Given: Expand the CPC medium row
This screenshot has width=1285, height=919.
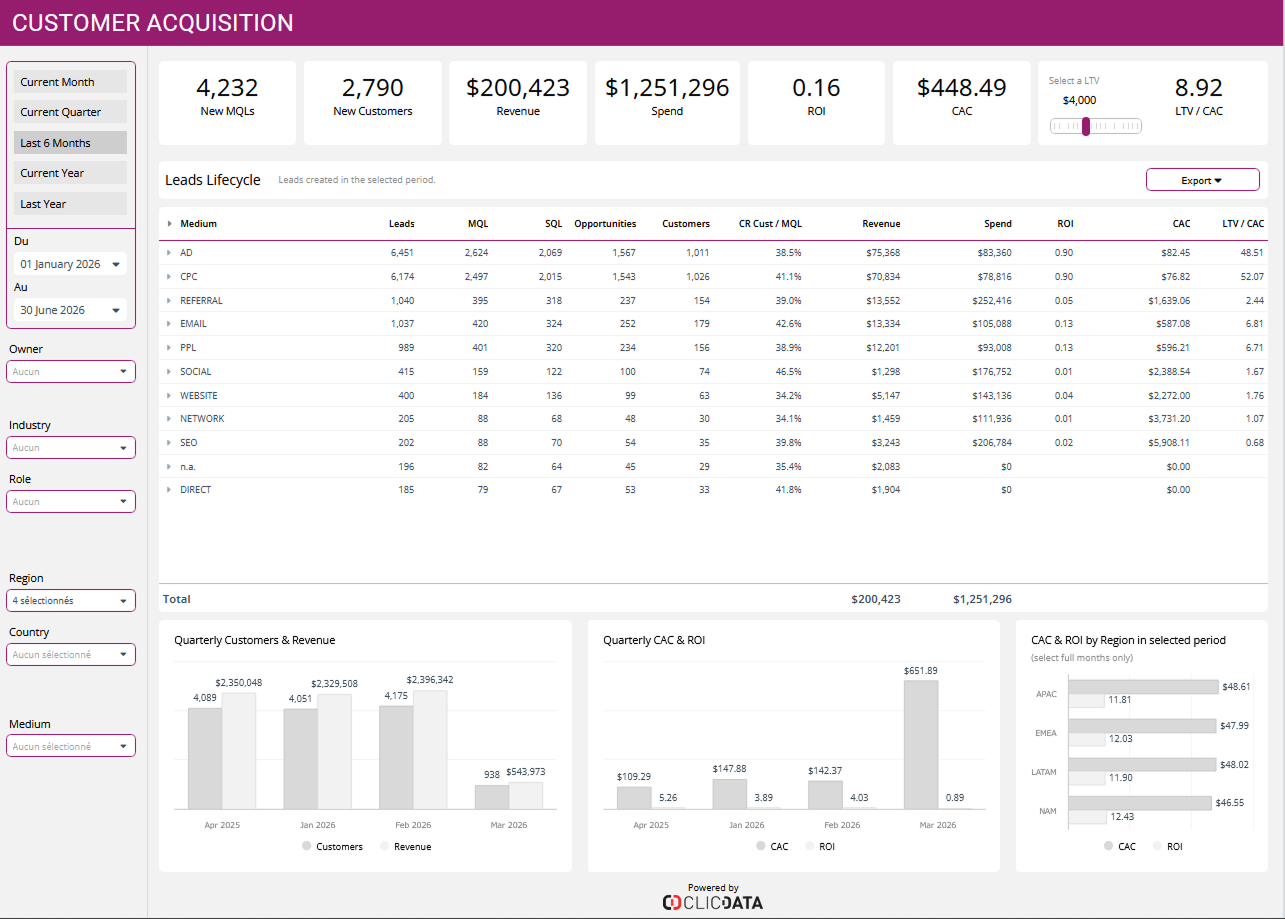Looking at the screenshot, I should click(x=170, y=276).
